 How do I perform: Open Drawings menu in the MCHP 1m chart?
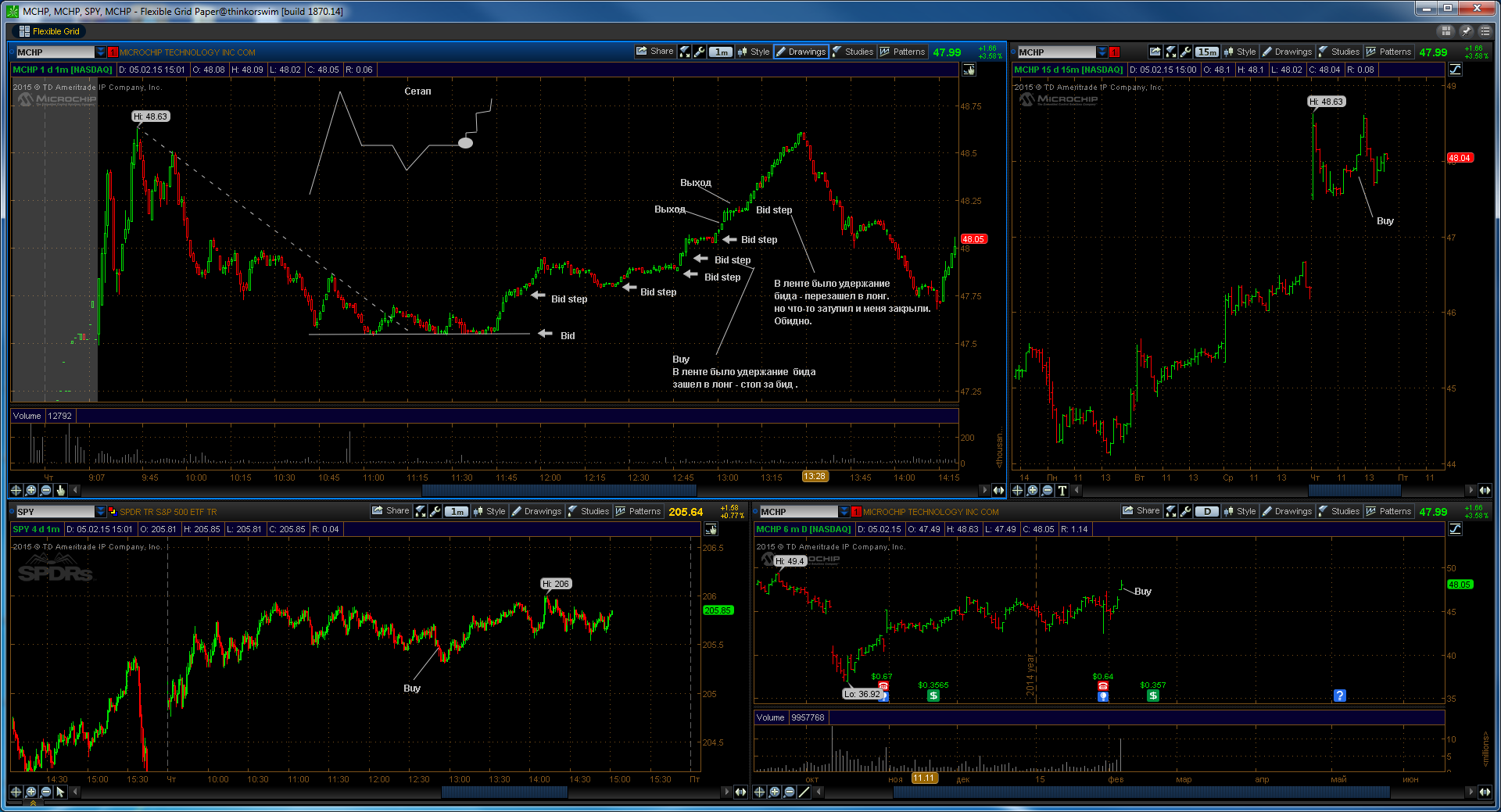801,52
